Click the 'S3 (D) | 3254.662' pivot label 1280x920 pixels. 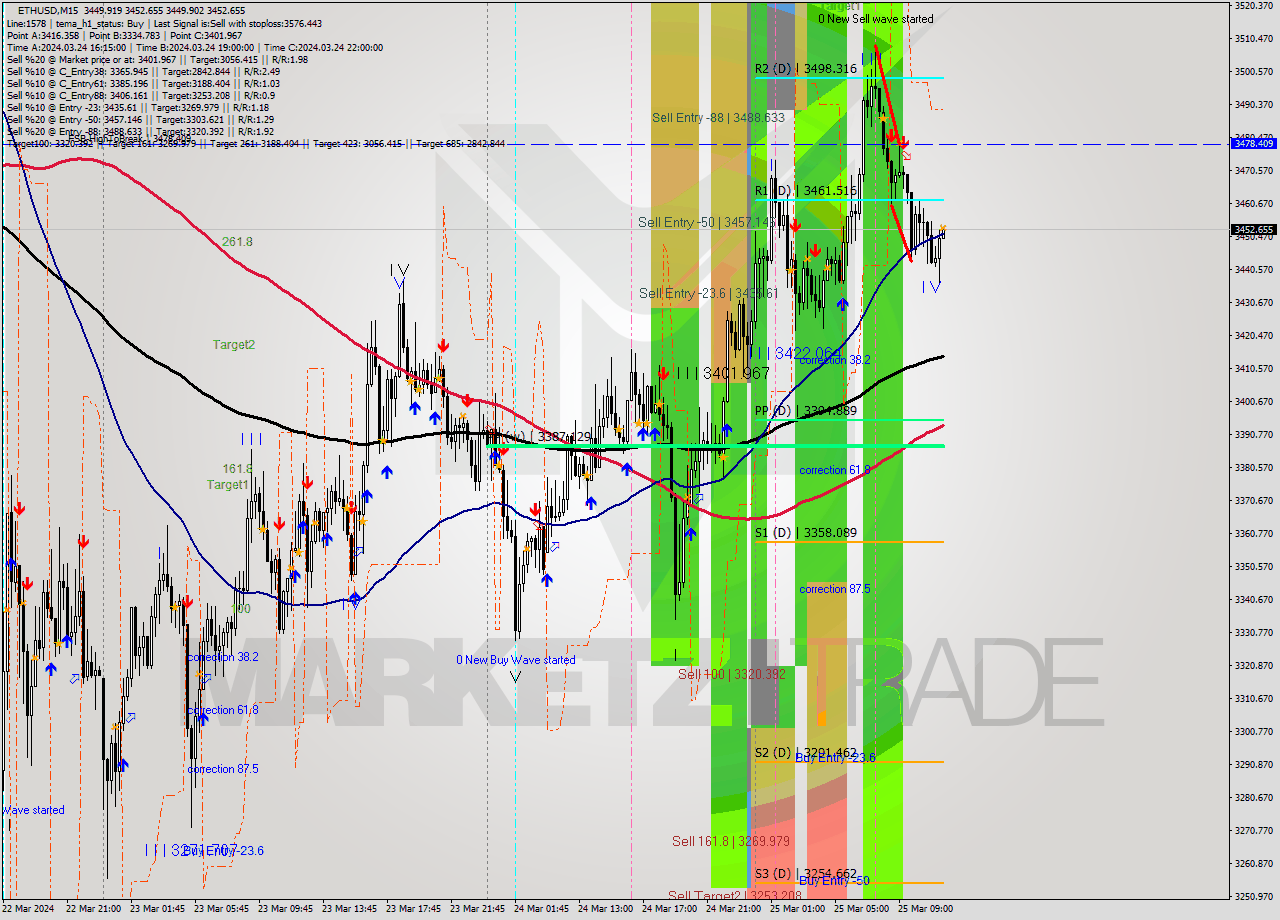pyautogui.click(x=805, y=873)
